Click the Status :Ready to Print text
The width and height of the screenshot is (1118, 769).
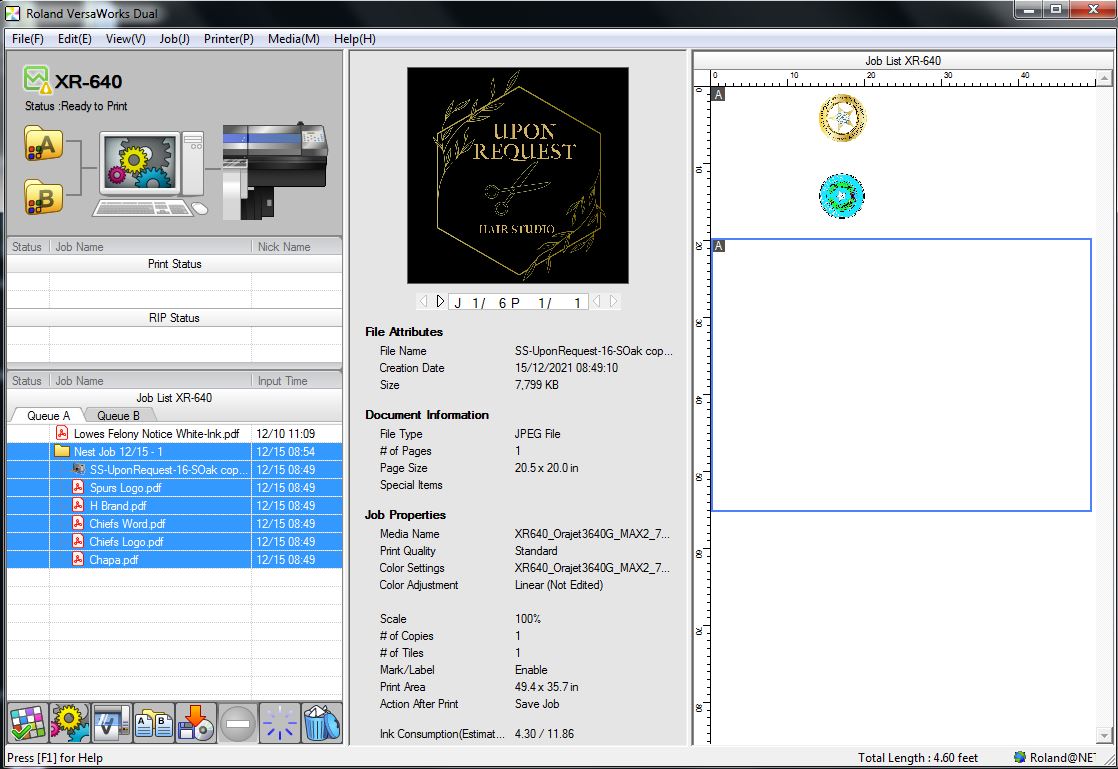pos(76,105)
